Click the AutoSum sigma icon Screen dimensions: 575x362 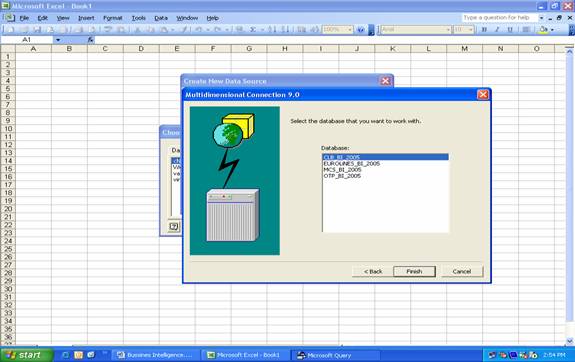click(x=253, y=29)
